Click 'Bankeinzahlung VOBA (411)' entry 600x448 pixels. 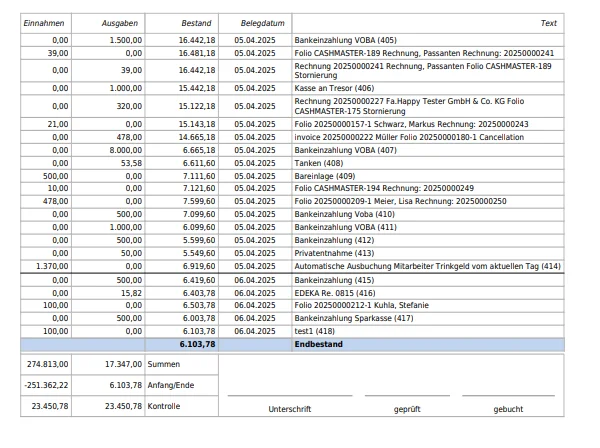(x=346, y=228)
